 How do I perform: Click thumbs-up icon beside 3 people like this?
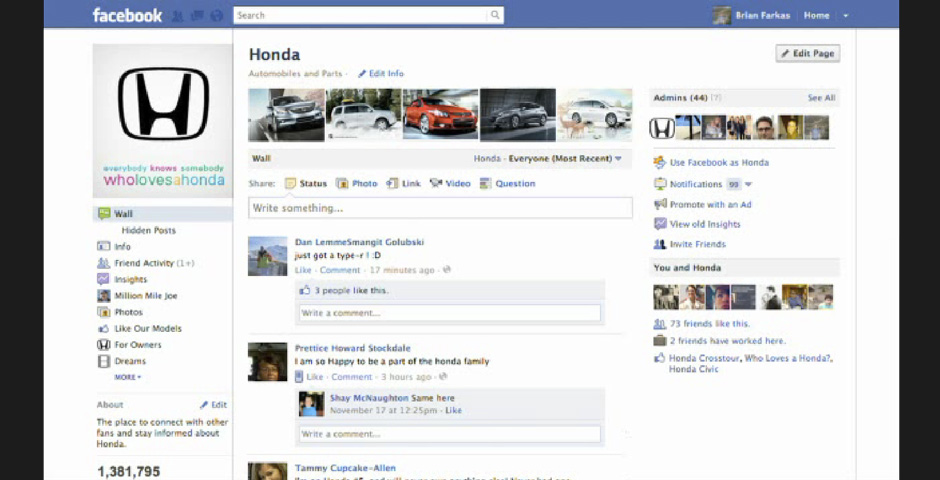[x=305, y=291]
